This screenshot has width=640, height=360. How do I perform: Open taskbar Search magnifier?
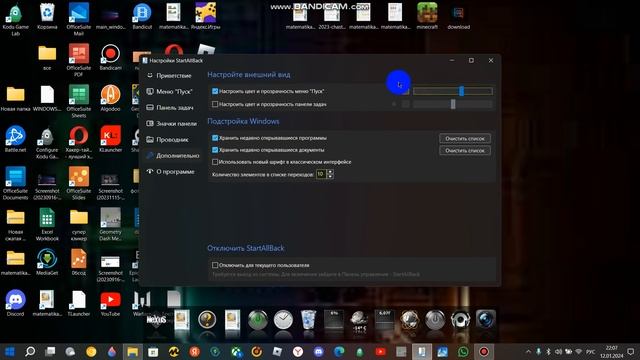30,352
